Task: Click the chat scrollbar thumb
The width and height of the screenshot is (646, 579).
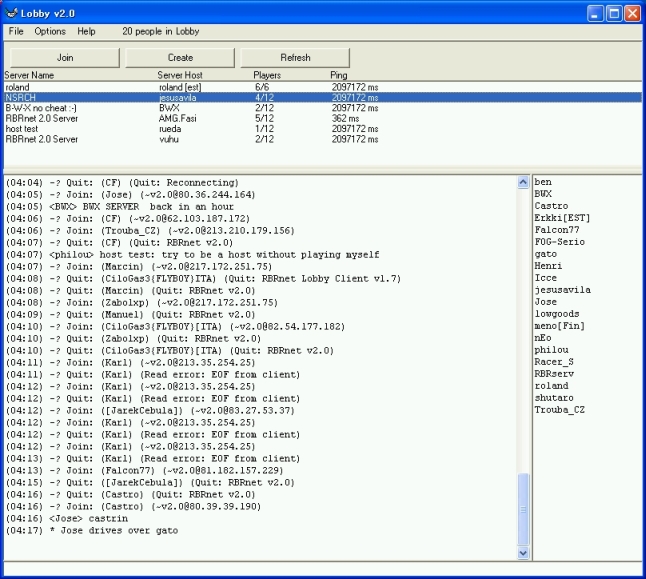Action: (x=522, y=508)
